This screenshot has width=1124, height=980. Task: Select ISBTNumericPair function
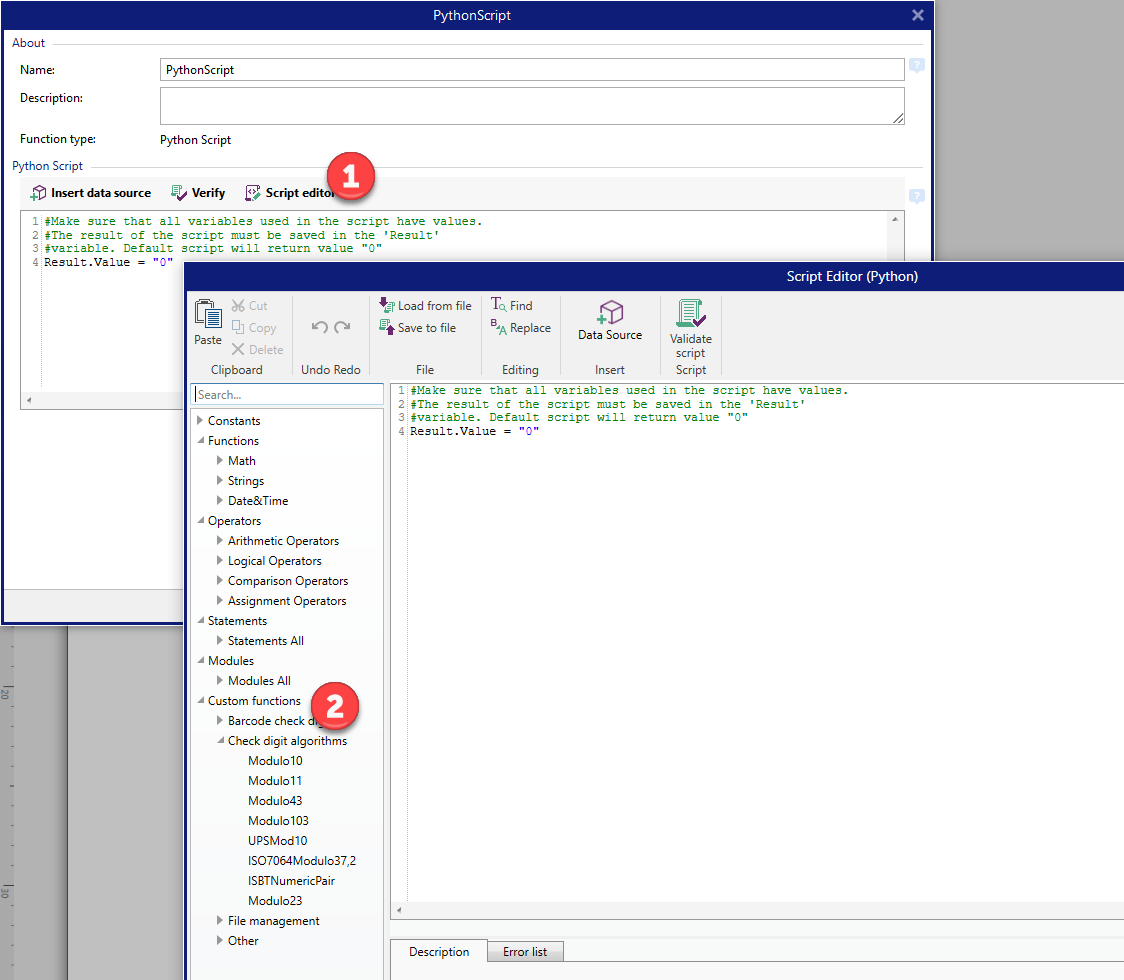[x=291, y=881]
